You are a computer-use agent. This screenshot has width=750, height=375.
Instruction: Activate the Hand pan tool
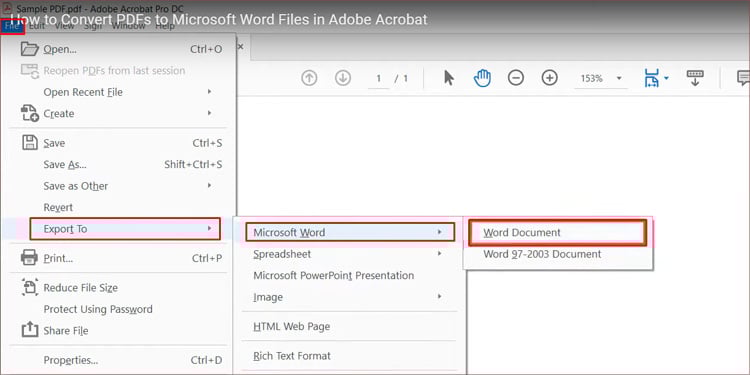[483, 77]
